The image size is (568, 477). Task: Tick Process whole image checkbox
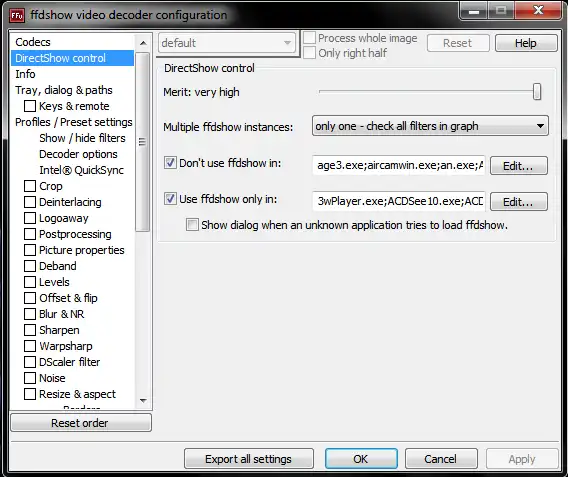[309, 38]
